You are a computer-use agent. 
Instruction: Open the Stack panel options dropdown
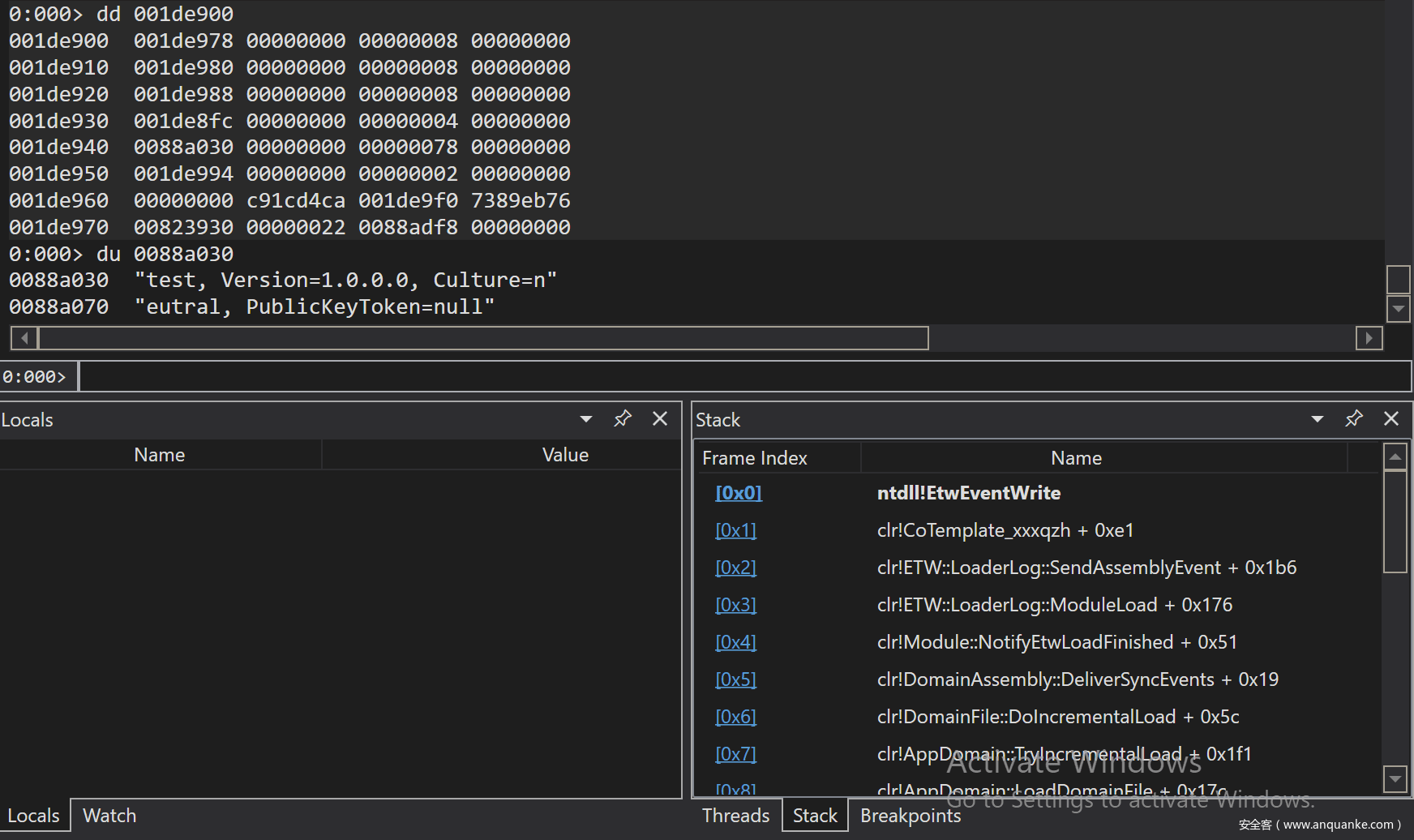coord(1317,419)
